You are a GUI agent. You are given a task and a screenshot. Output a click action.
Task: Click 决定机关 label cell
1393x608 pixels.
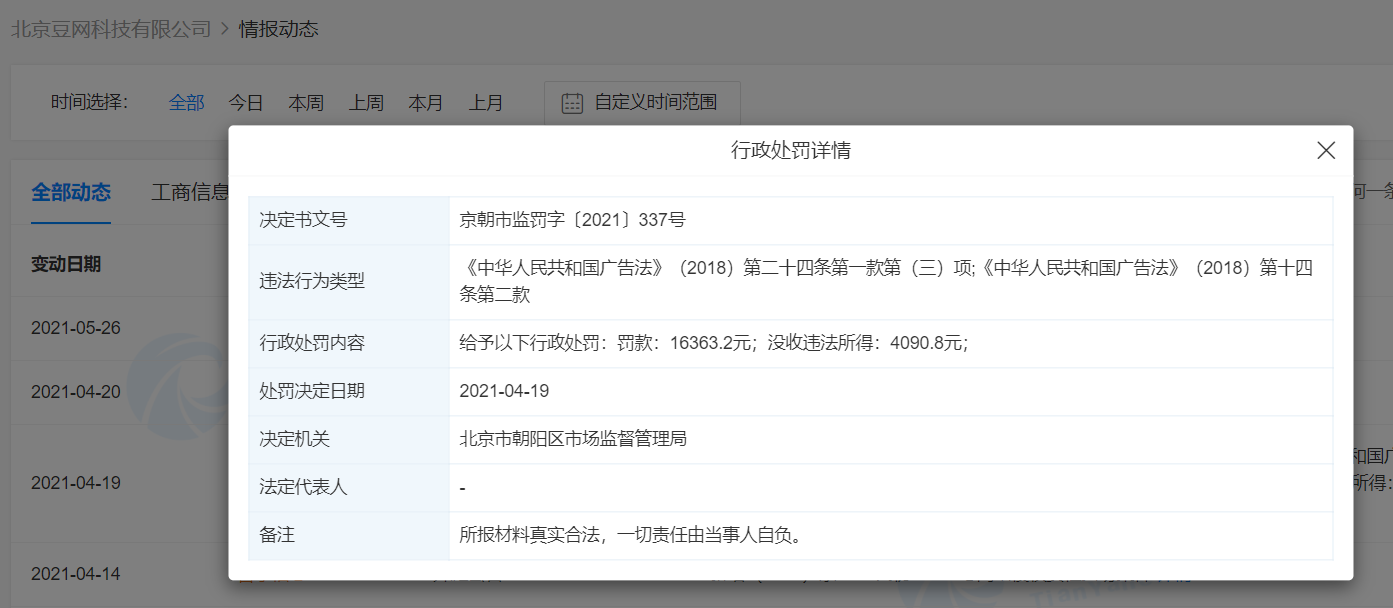349,439
